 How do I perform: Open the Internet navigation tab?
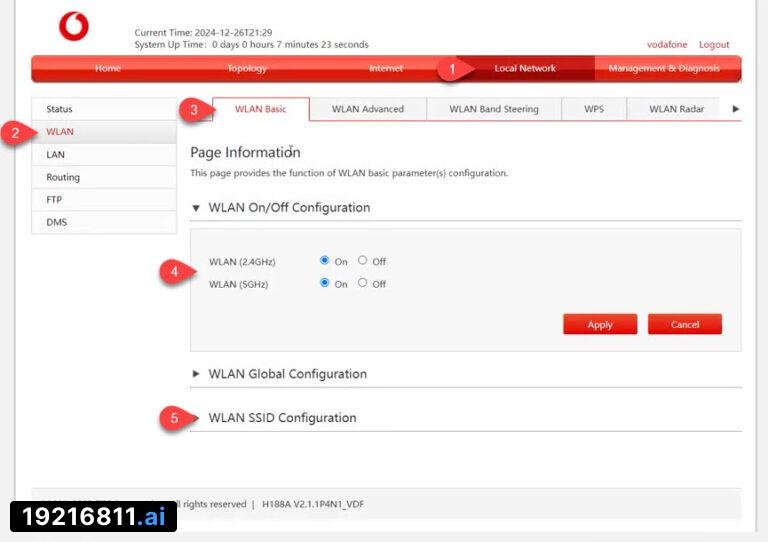[386, 68]
